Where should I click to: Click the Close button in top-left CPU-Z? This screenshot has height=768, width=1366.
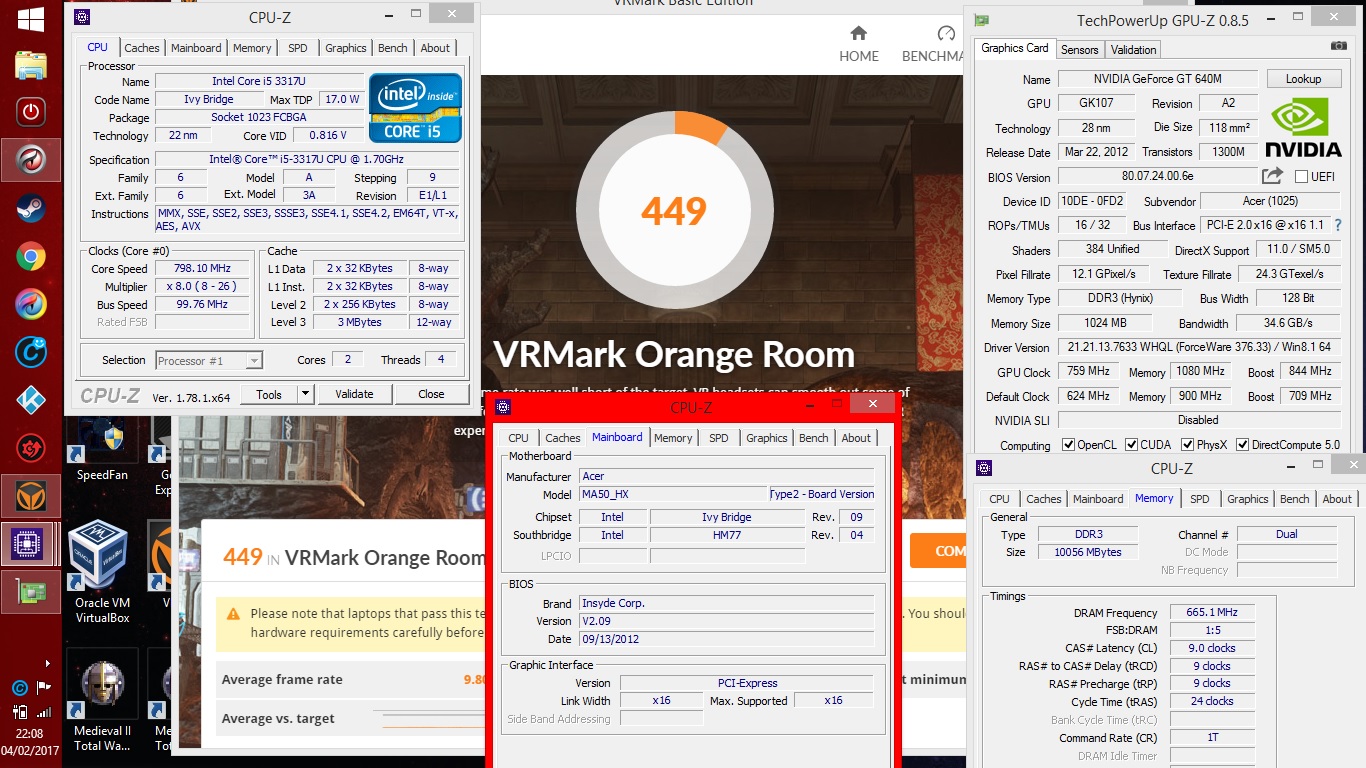pyautogui.click(x=431, y=394)
